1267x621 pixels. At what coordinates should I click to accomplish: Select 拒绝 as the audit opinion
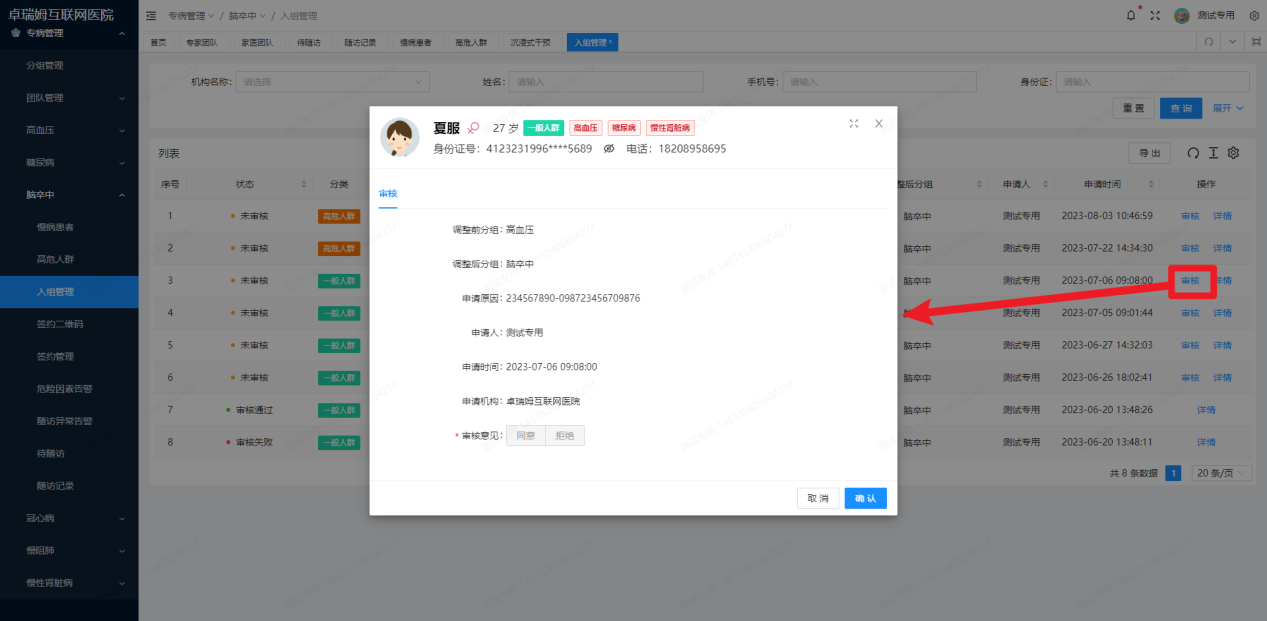(x=565, y=435)
